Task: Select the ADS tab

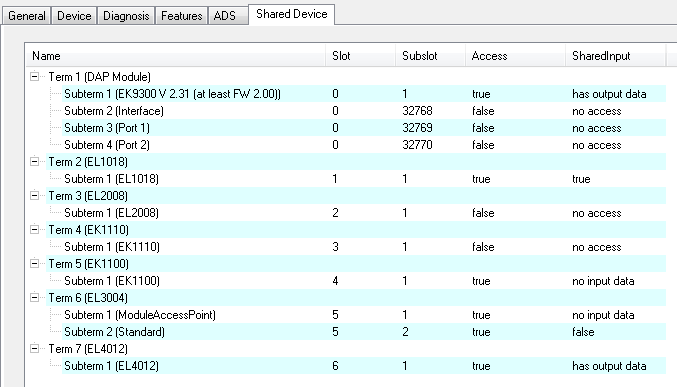Action: pos(225,16)
